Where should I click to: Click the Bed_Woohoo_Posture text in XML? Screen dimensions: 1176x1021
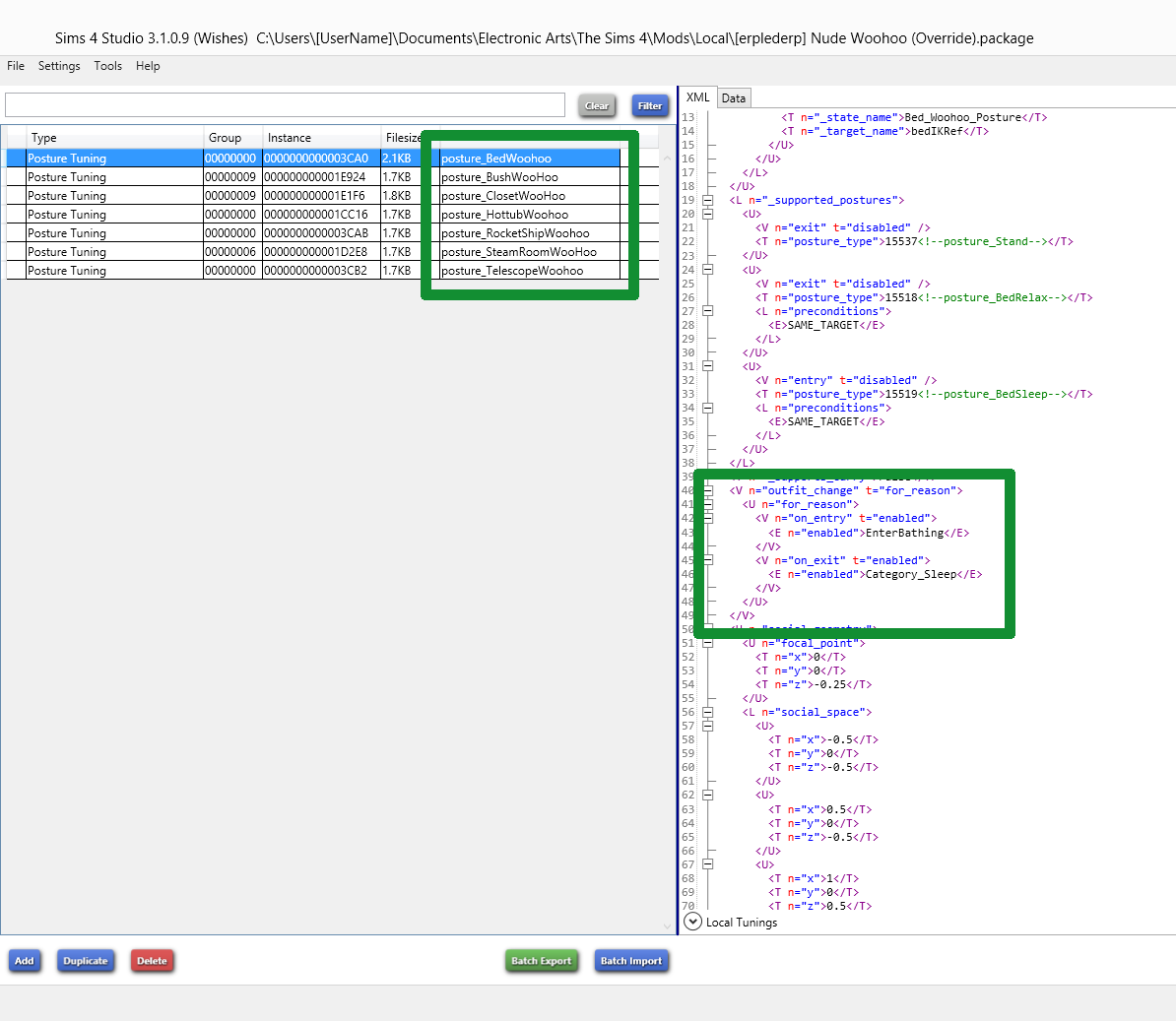tap(963, 118)
